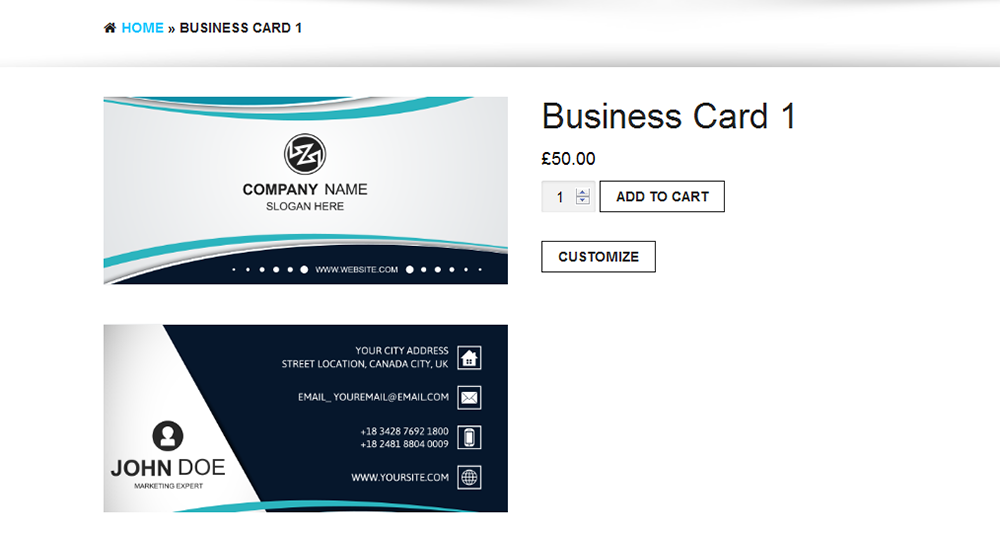Click the globe website icon on card
Viewport: 1000px width, 536px height.
(x=469, y=477)
